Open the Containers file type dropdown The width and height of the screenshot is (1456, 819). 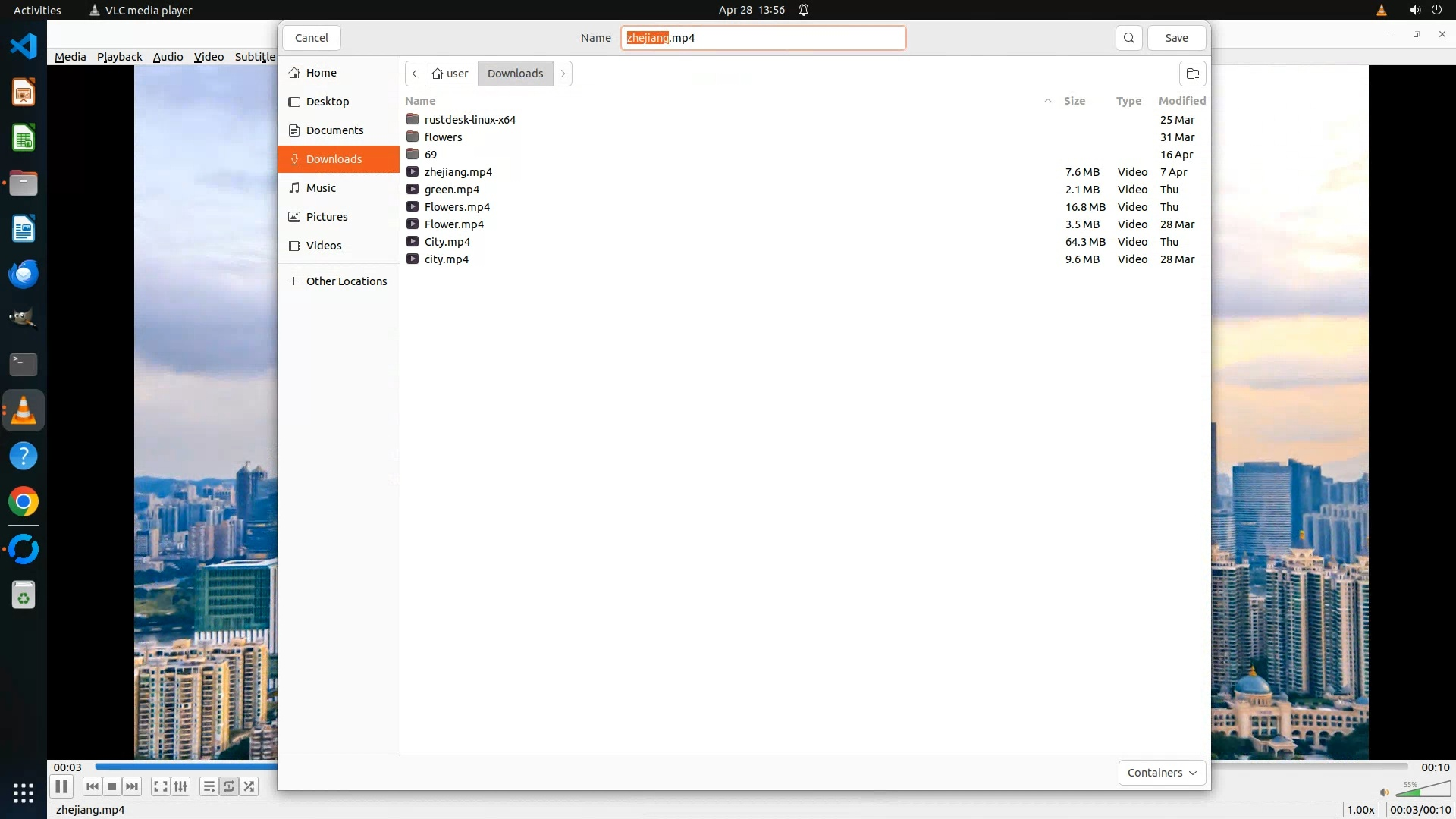click(1161, 773)
